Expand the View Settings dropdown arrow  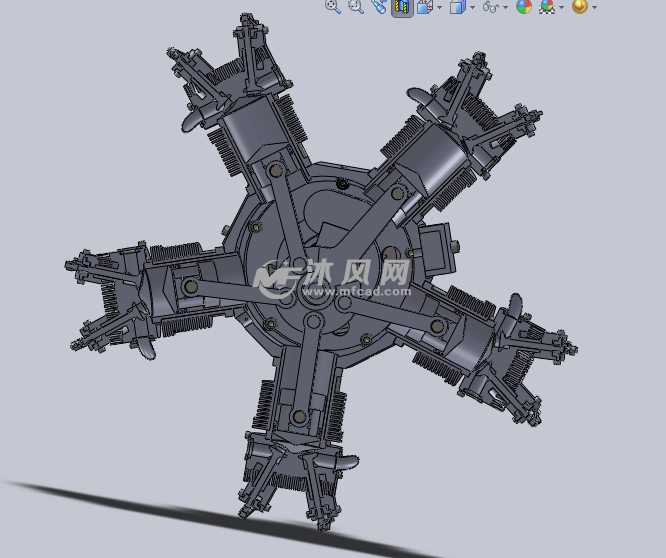(594, 8)
